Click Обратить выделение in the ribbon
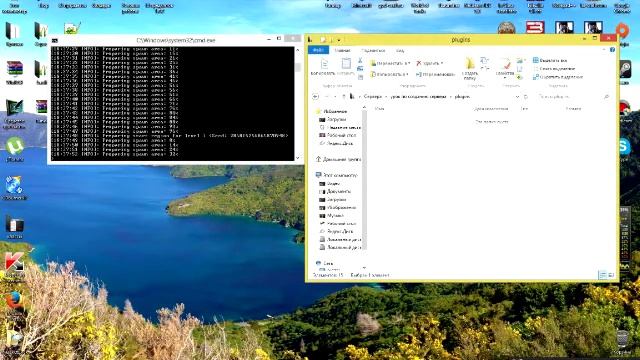640x360 pixels. 558,77
